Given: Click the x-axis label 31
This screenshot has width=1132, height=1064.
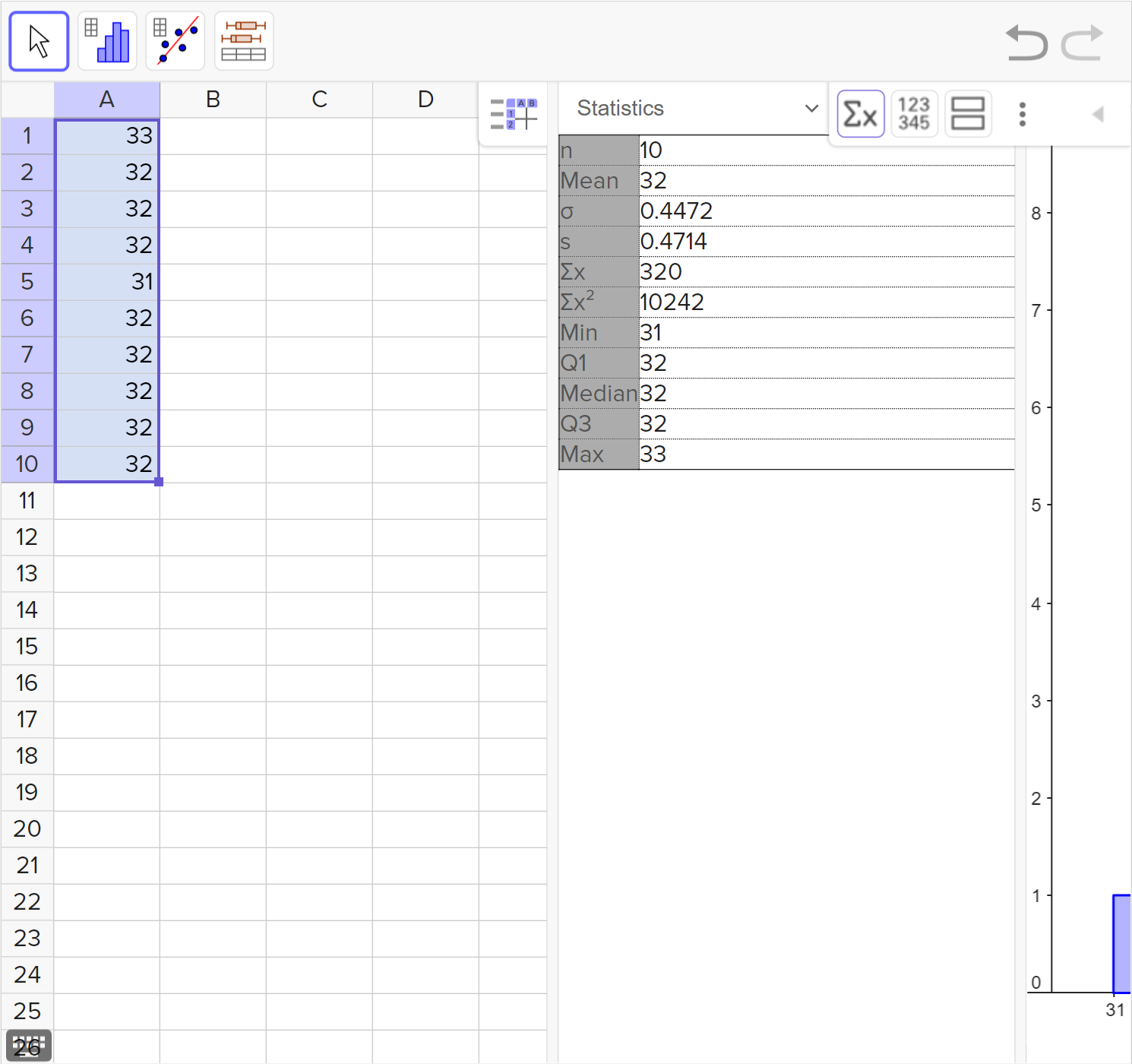Looking at the screenshot, I should (1115, 1010).
